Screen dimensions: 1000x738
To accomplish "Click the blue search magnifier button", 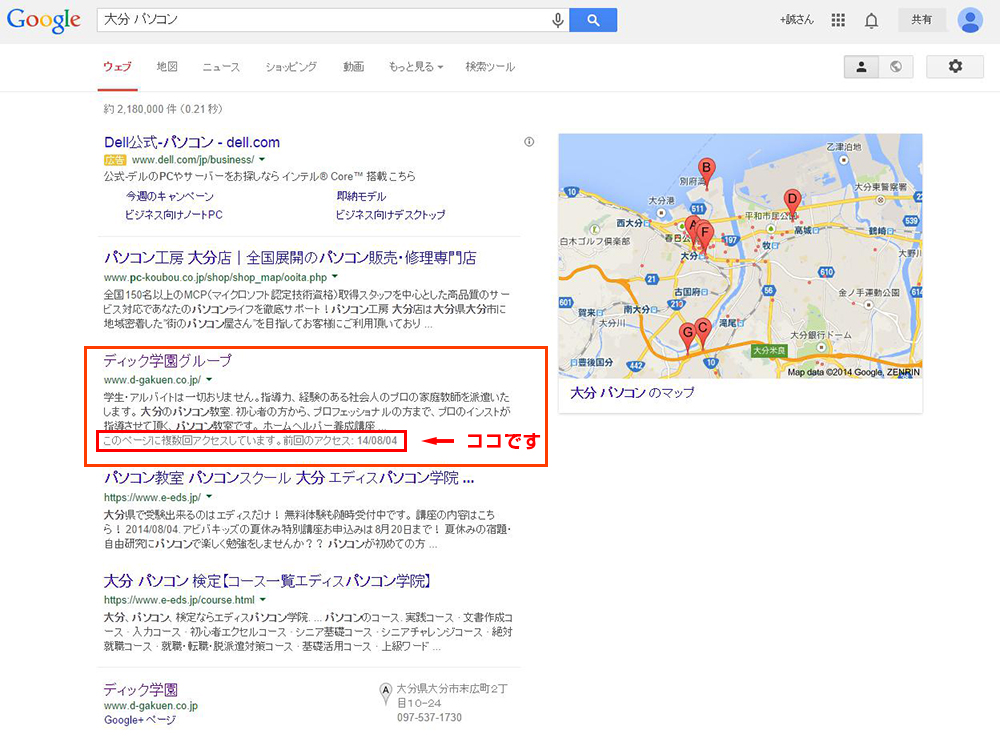I will (593, 20).
